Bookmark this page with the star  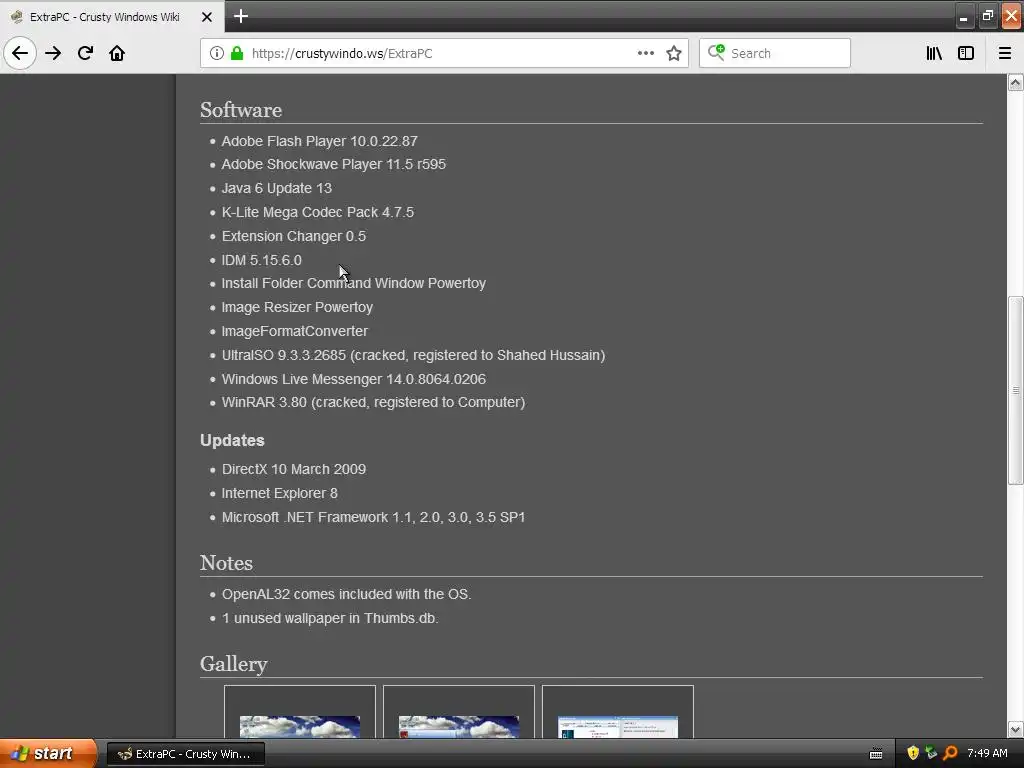[674, 54]
